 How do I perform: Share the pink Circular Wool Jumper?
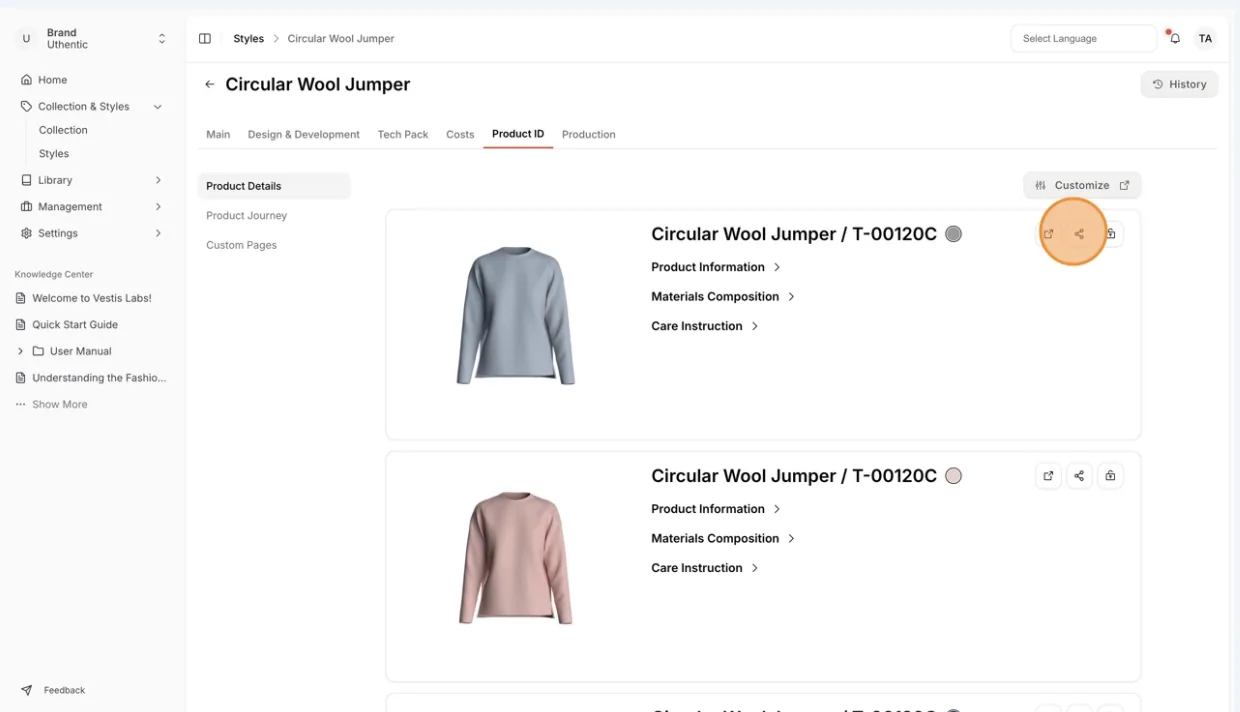pyautogui.click(x=1079, y=476)
